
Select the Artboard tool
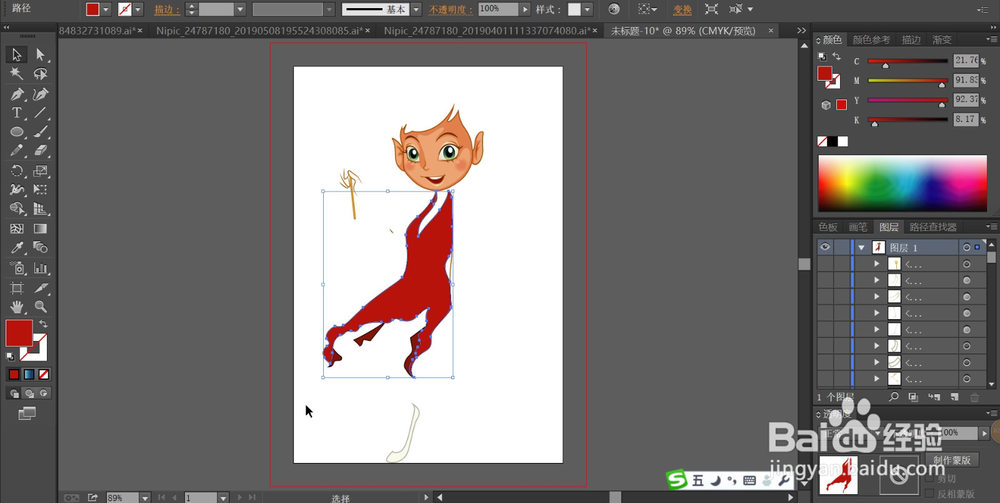(17, 288)
